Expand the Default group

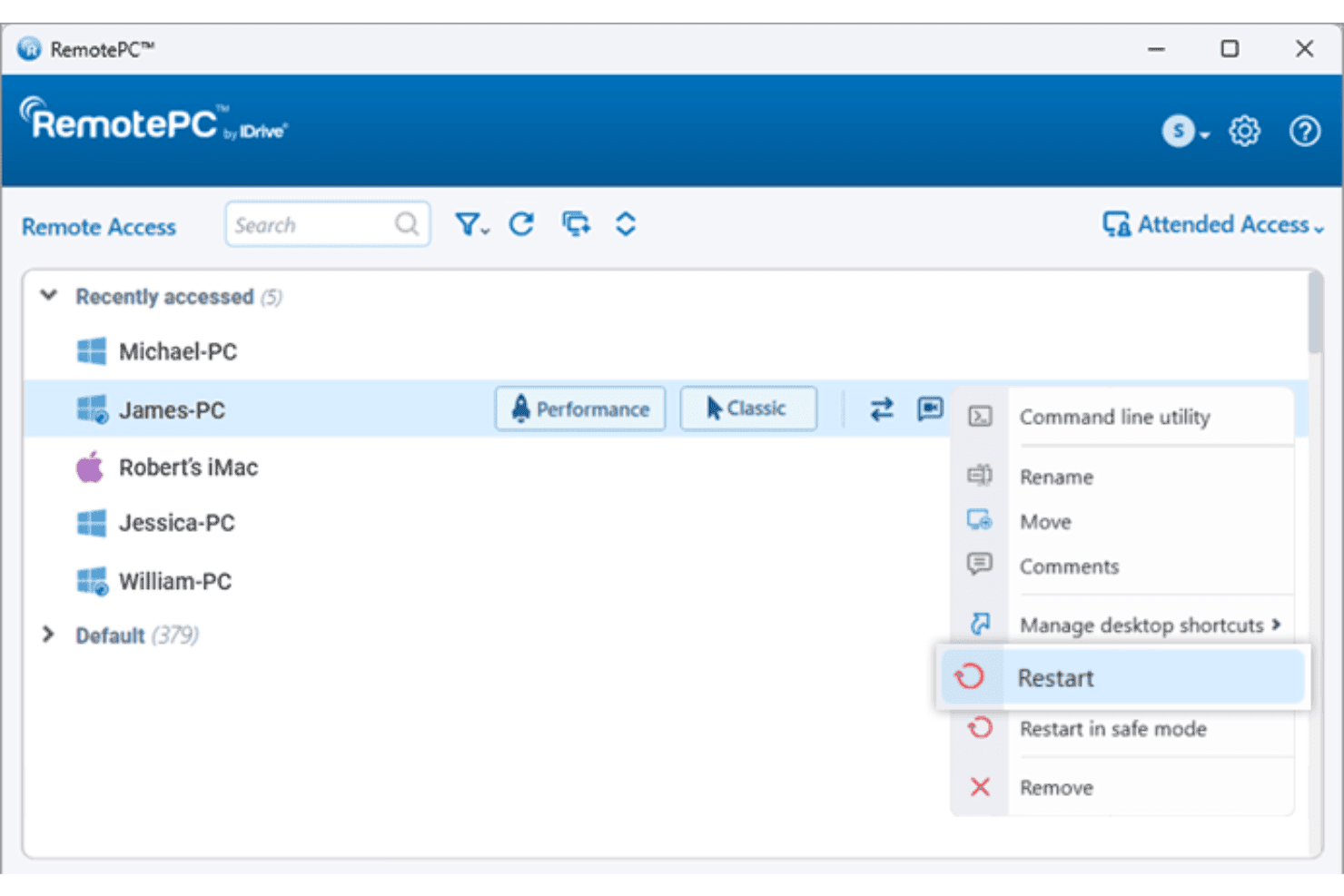[x=48, y=635]
